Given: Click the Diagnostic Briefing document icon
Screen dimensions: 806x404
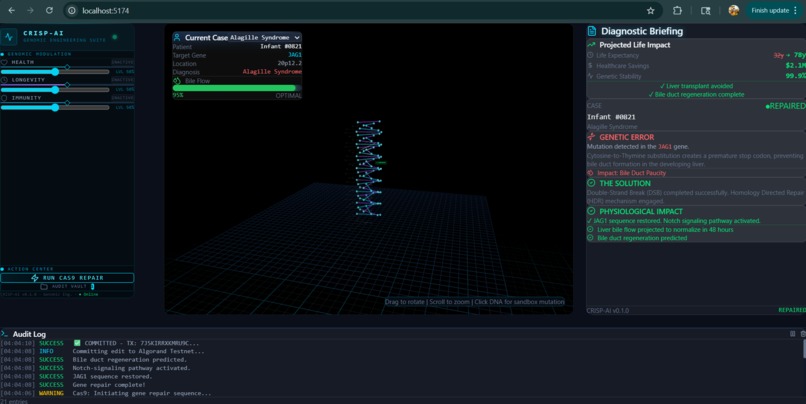Looking at the screenshot, I should click(592, 31).
